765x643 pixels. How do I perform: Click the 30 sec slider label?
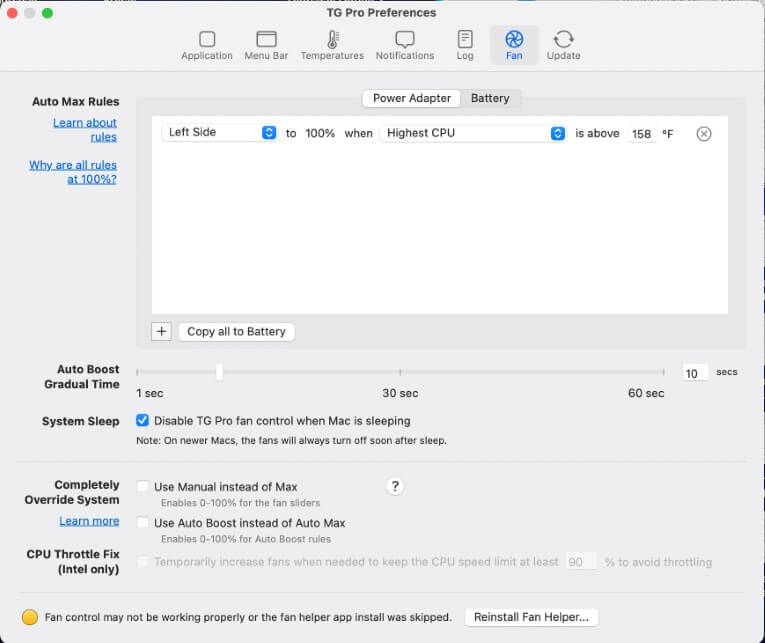coord(400,393)
